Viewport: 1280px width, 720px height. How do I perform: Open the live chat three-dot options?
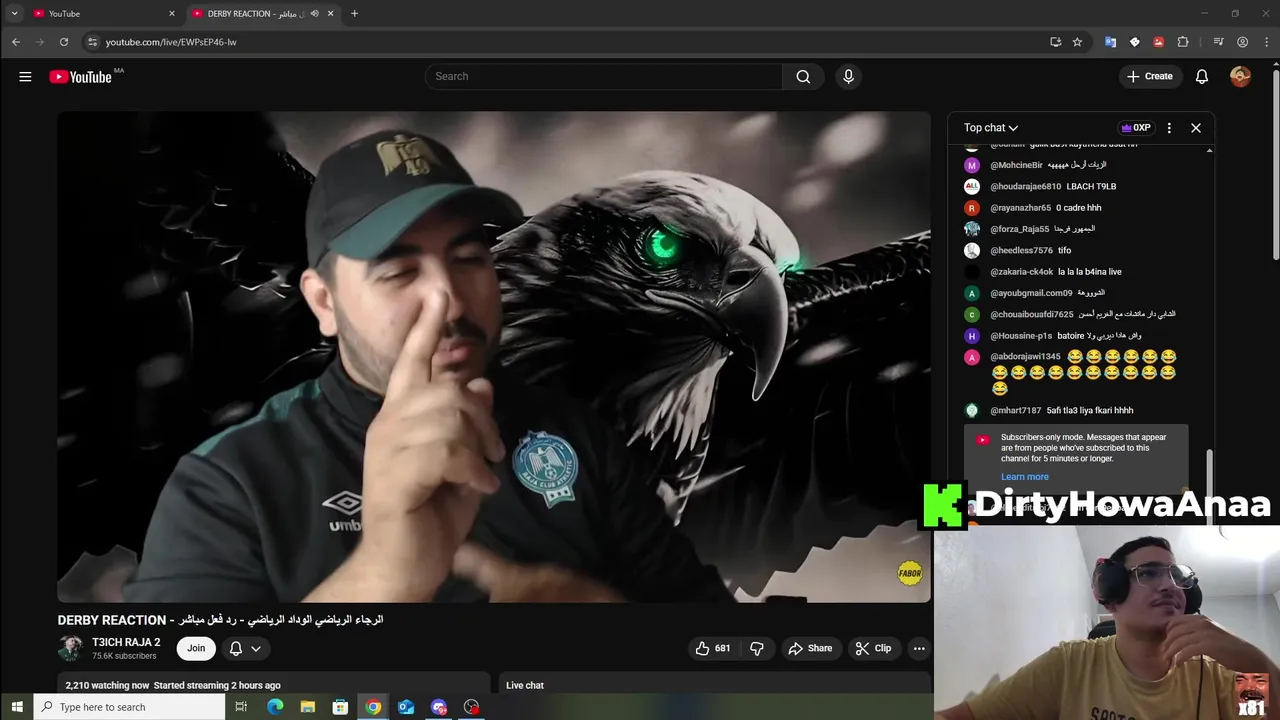(1169, 128)
